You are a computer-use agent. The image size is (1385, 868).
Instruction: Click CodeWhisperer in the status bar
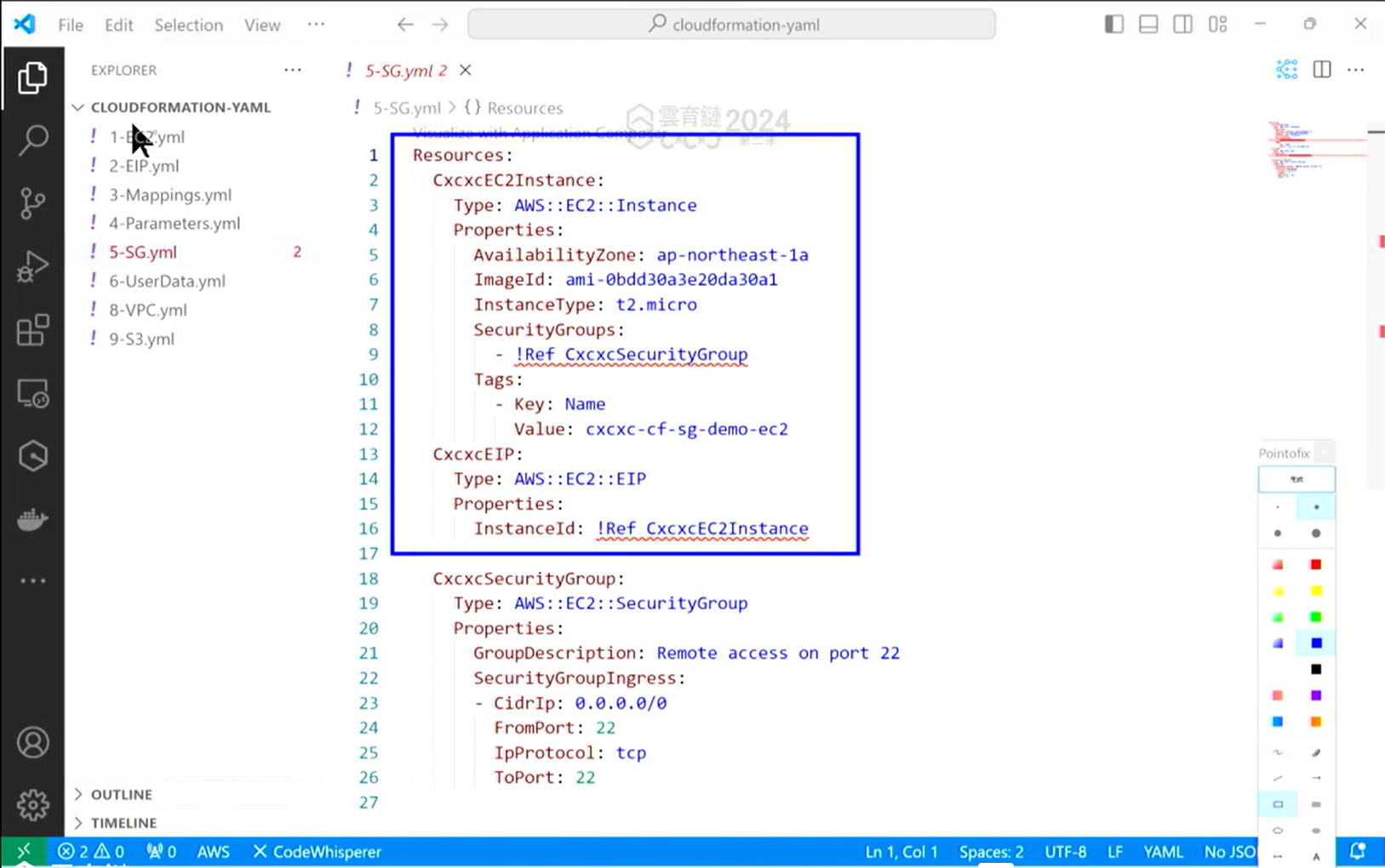317,852
